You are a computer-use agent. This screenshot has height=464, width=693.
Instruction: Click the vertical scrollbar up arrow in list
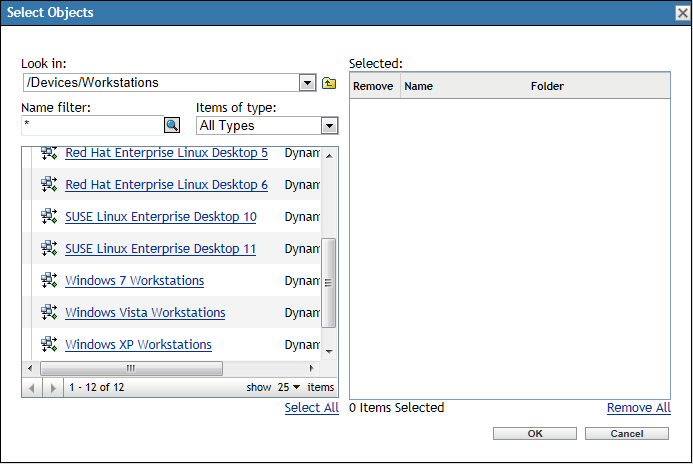pyautogui.click(x=329, y=156)
